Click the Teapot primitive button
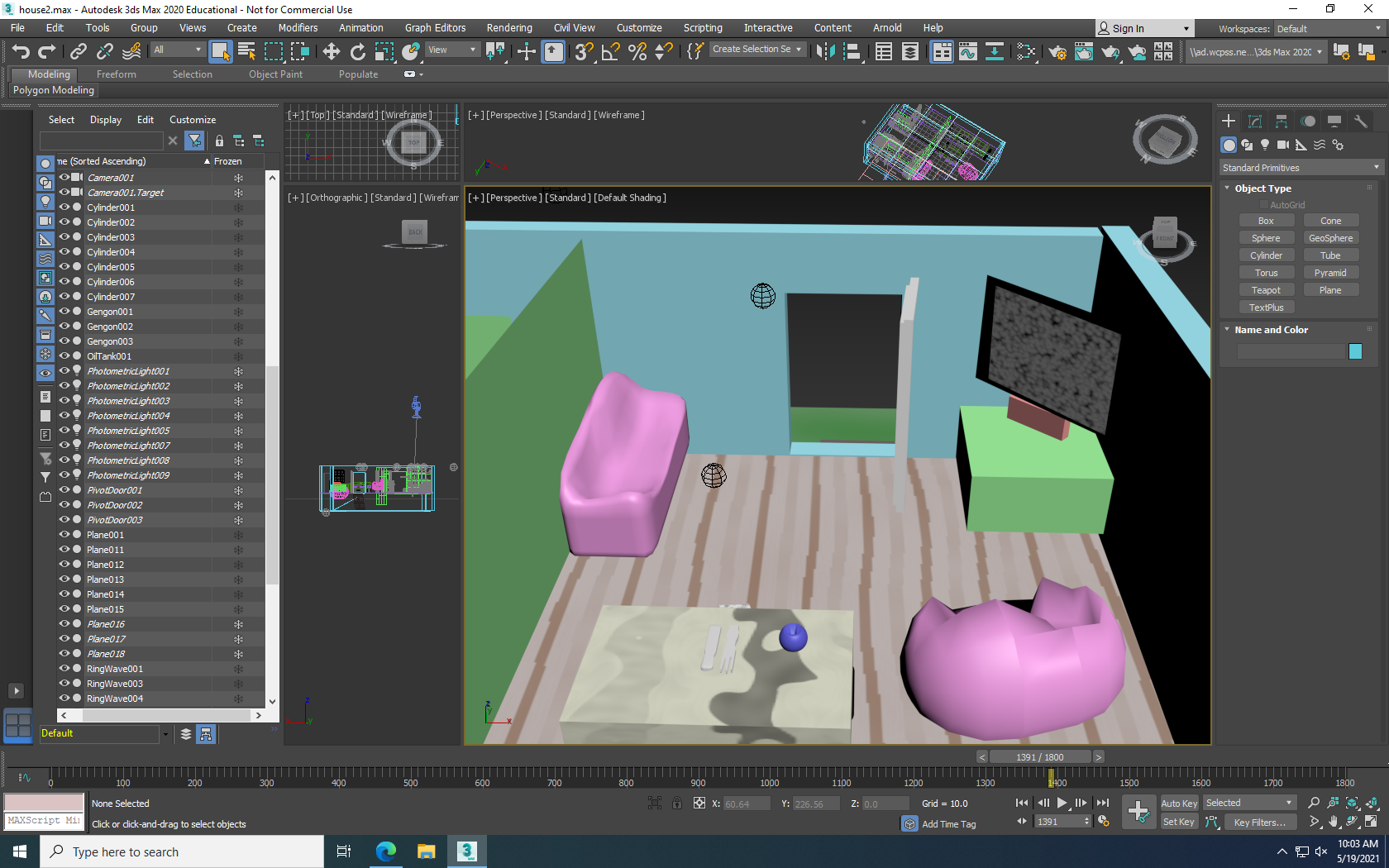The width and height of the screenshot is (1389, 868). 1265,290
